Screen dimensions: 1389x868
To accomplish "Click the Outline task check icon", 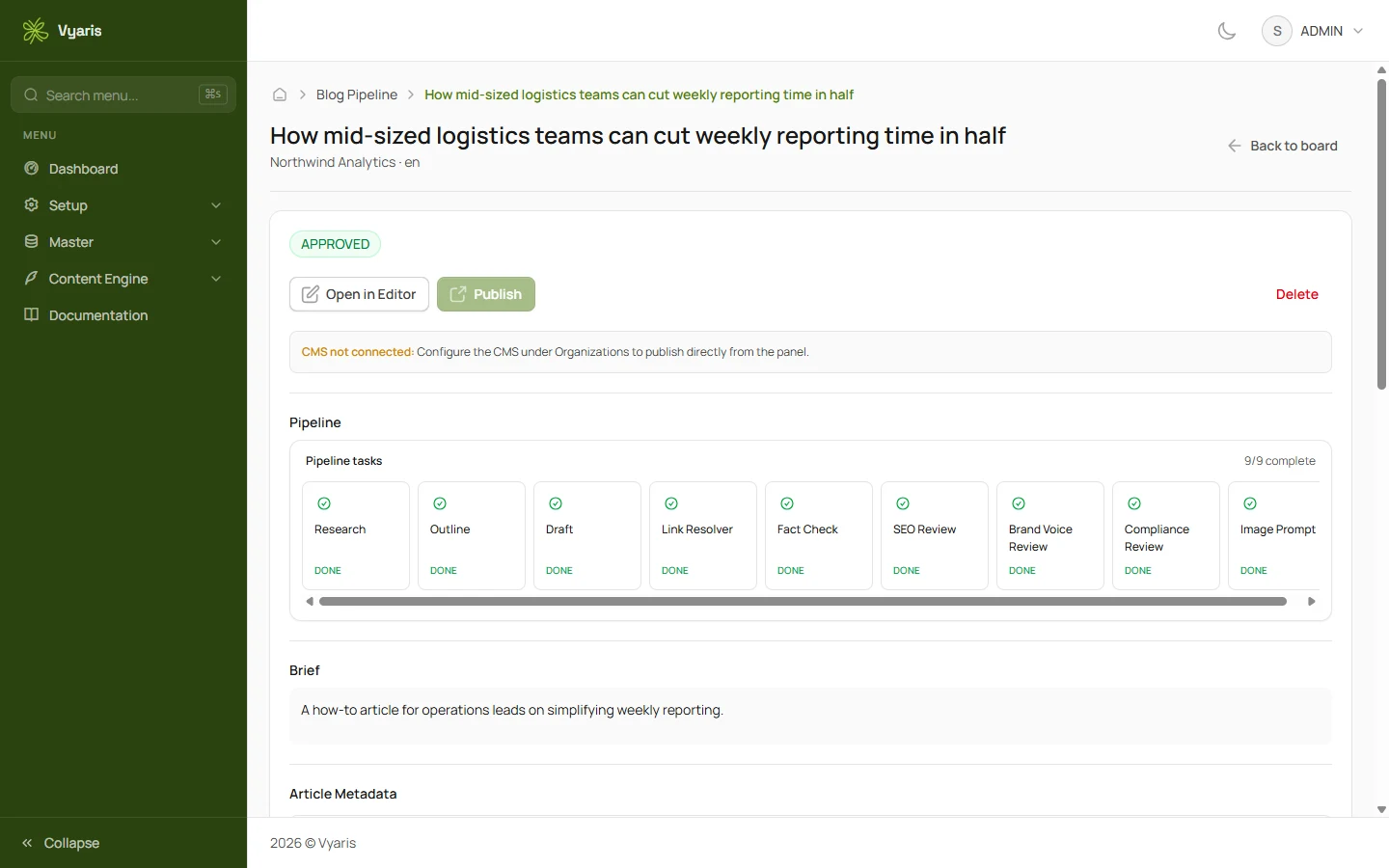I will point(440,503).
